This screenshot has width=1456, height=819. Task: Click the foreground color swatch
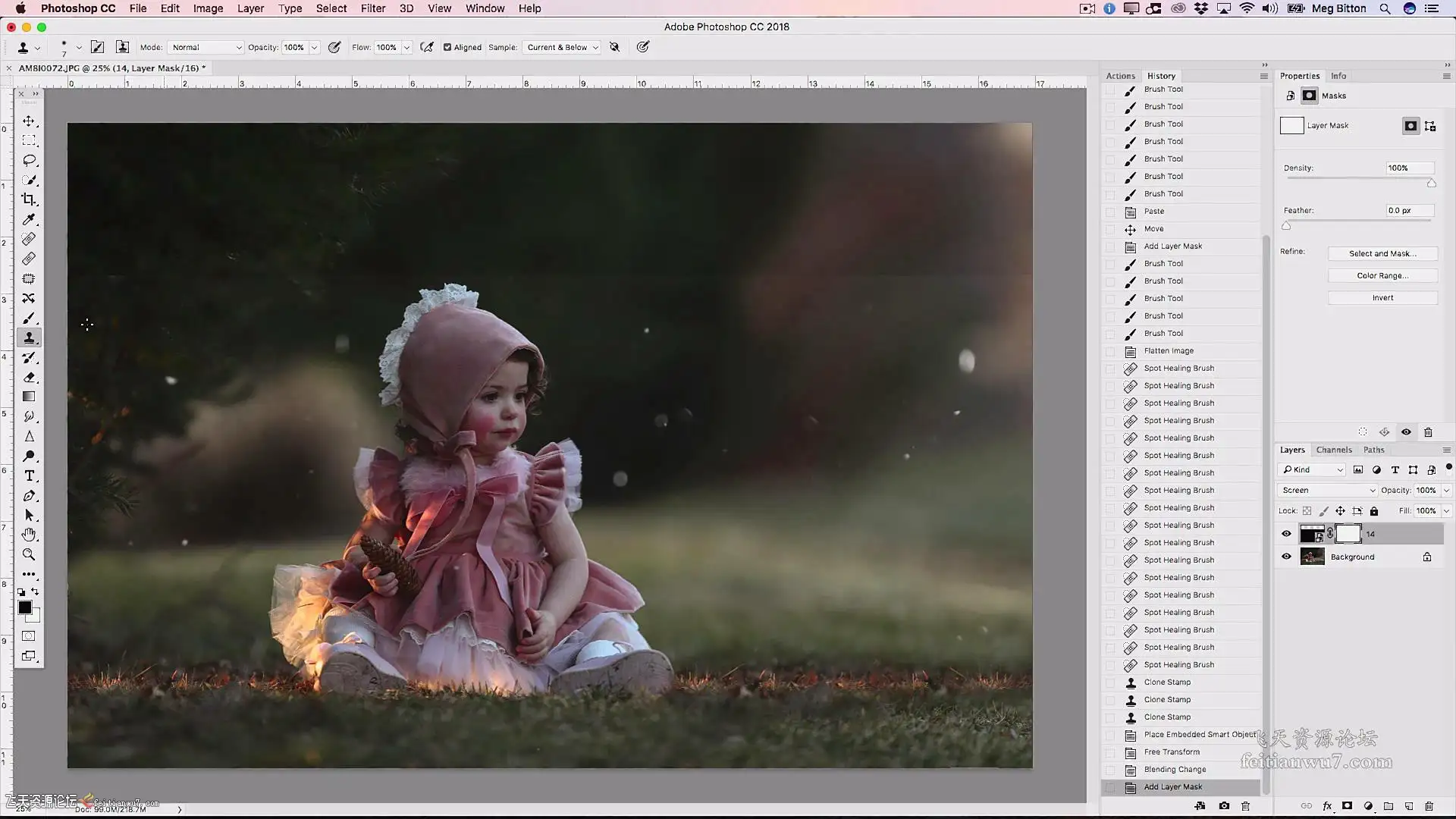coord(24,607)
